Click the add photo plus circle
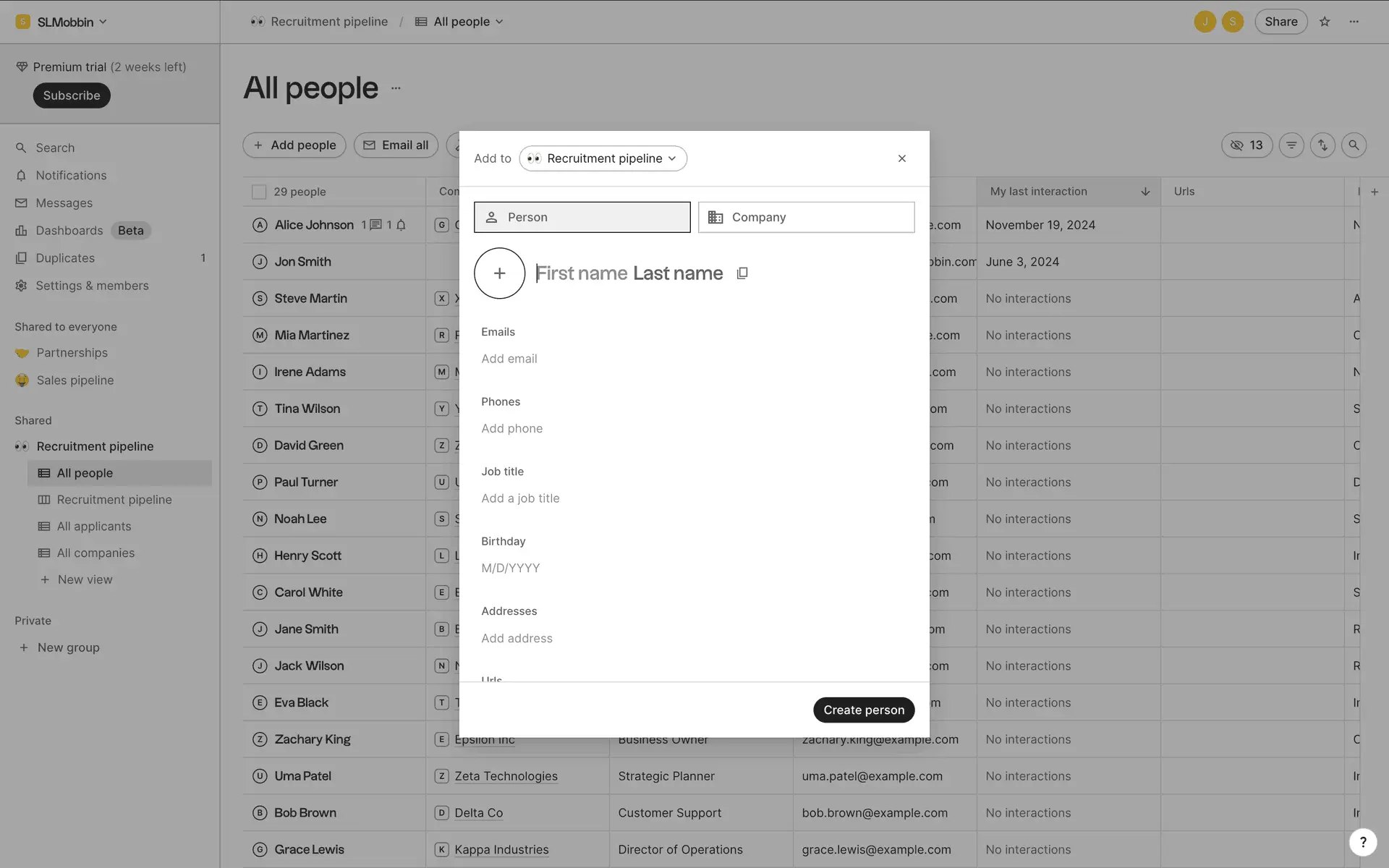Screen dimensions: 1389x868 499,273
